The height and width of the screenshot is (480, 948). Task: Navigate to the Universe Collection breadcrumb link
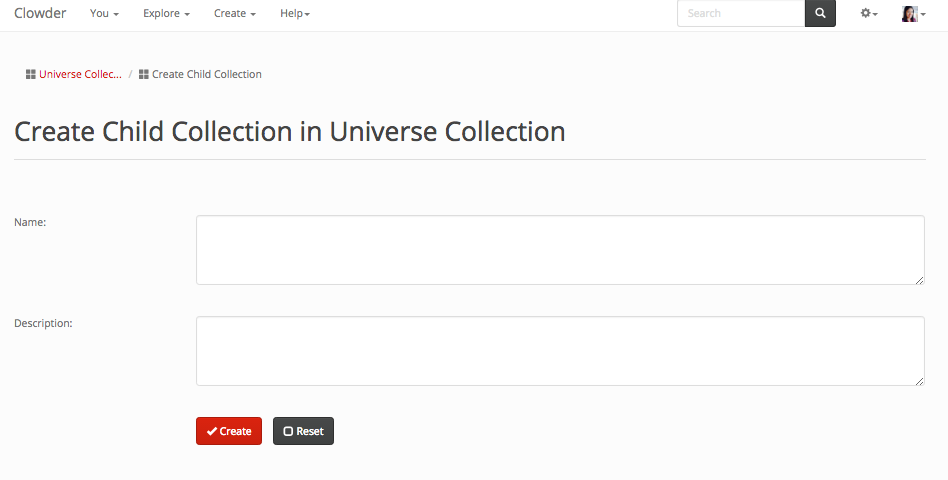click(80, 74)
